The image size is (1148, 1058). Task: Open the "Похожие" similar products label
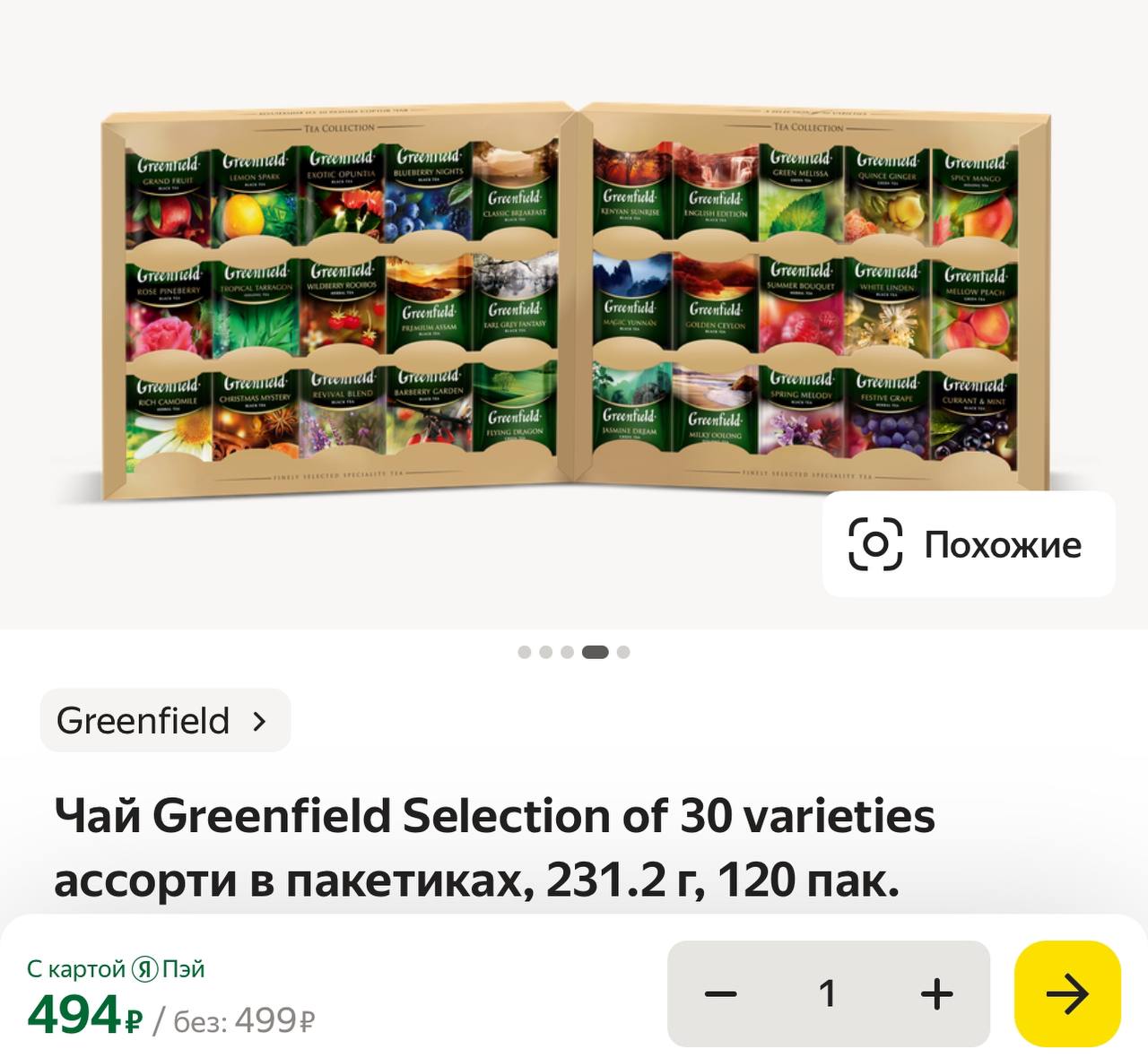click(x=1003, y=544)
